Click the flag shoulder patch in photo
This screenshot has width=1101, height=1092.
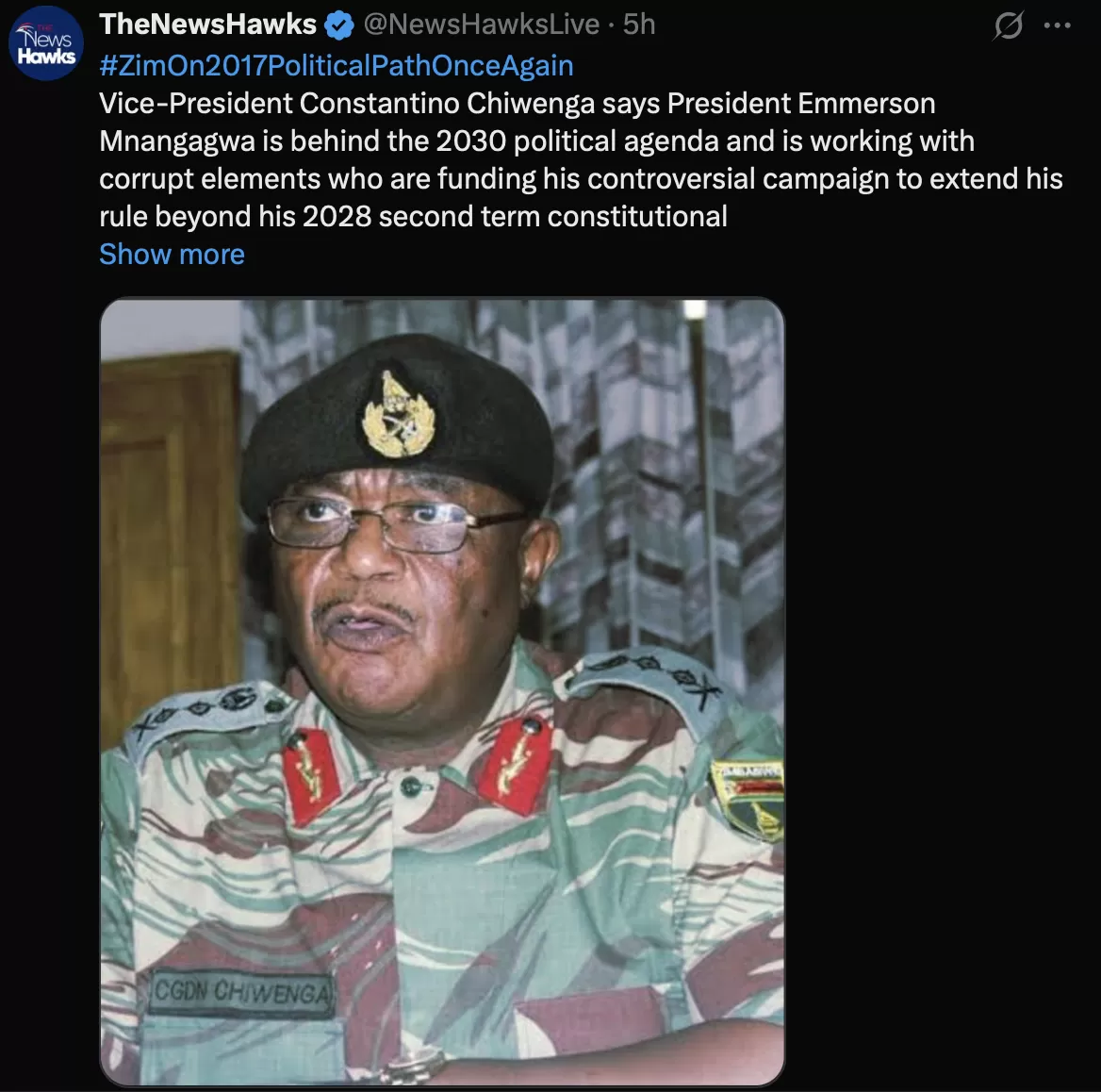point(748,797)
